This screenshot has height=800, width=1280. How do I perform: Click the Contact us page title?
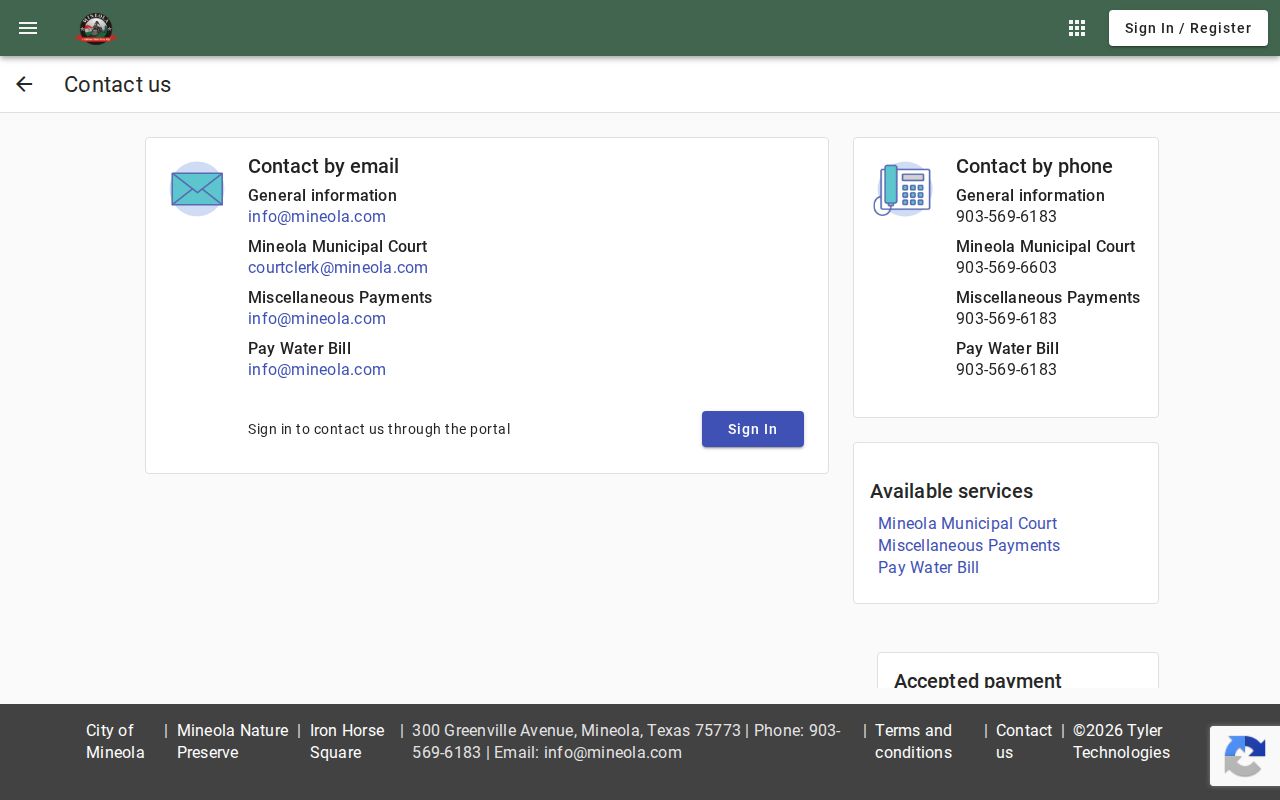(117, 84)
